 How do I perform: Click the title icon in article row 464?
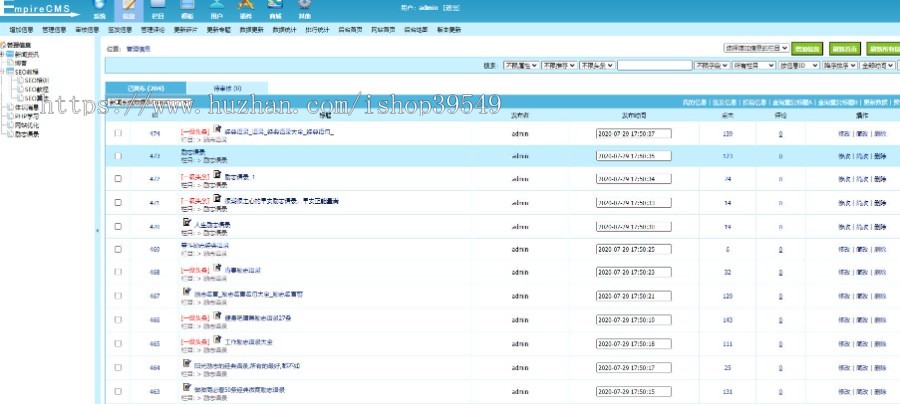(x=187, y=363)
